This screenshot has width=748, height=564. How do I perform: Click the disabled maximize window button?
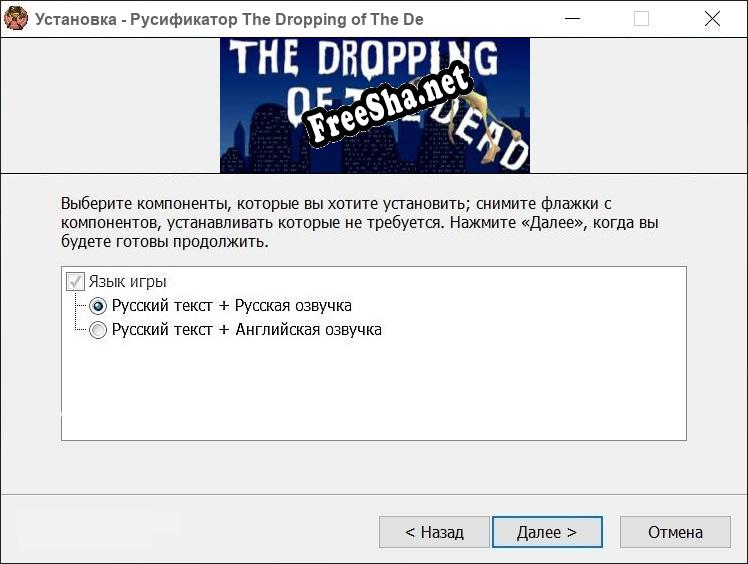click(641, 19)
